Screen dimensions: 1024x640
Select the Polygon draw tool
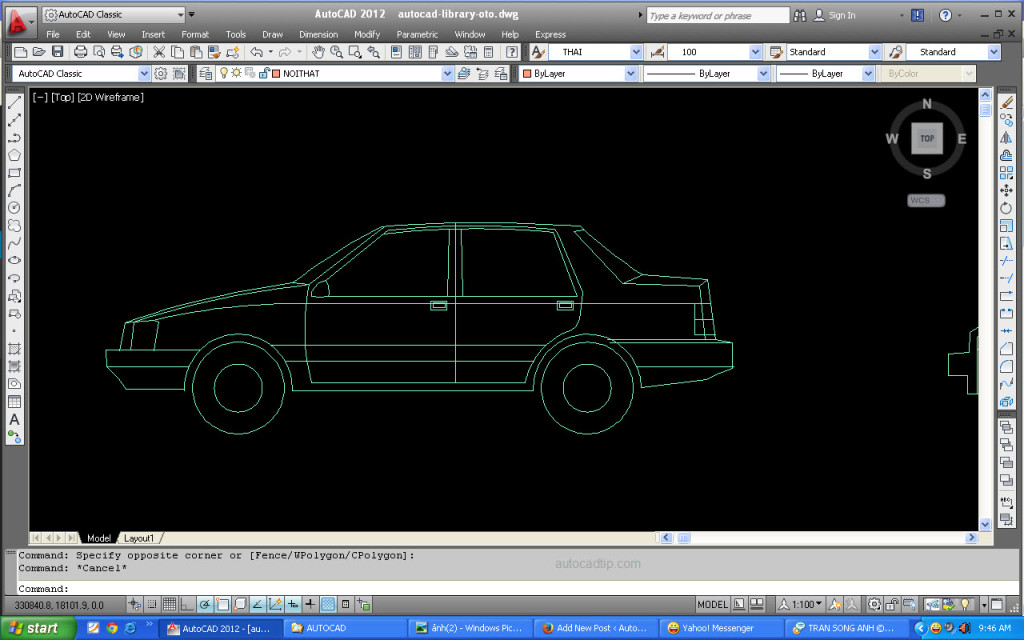(x=14, y=155)
